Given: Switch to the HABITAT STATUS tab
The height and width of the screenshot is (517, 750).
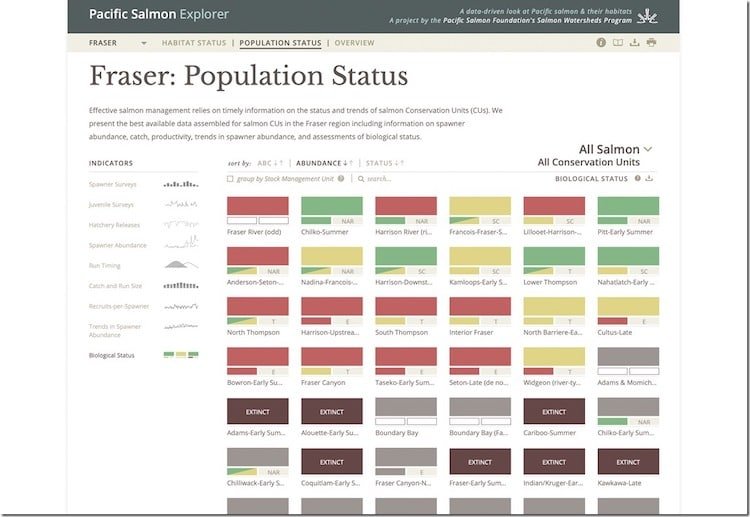Looking at the screenshot, I should pos(194,43).
